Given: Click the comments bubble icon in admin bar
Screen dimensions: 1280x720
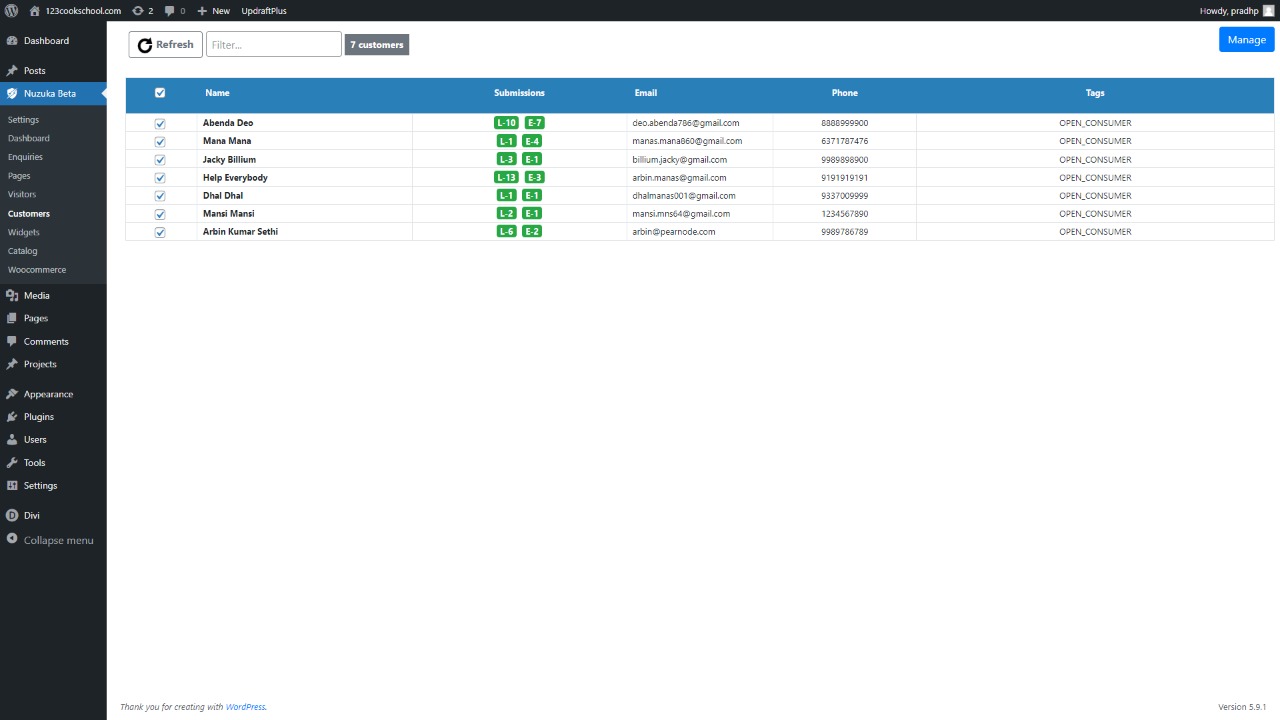Looking at the screenshot, I should point(169,10).
